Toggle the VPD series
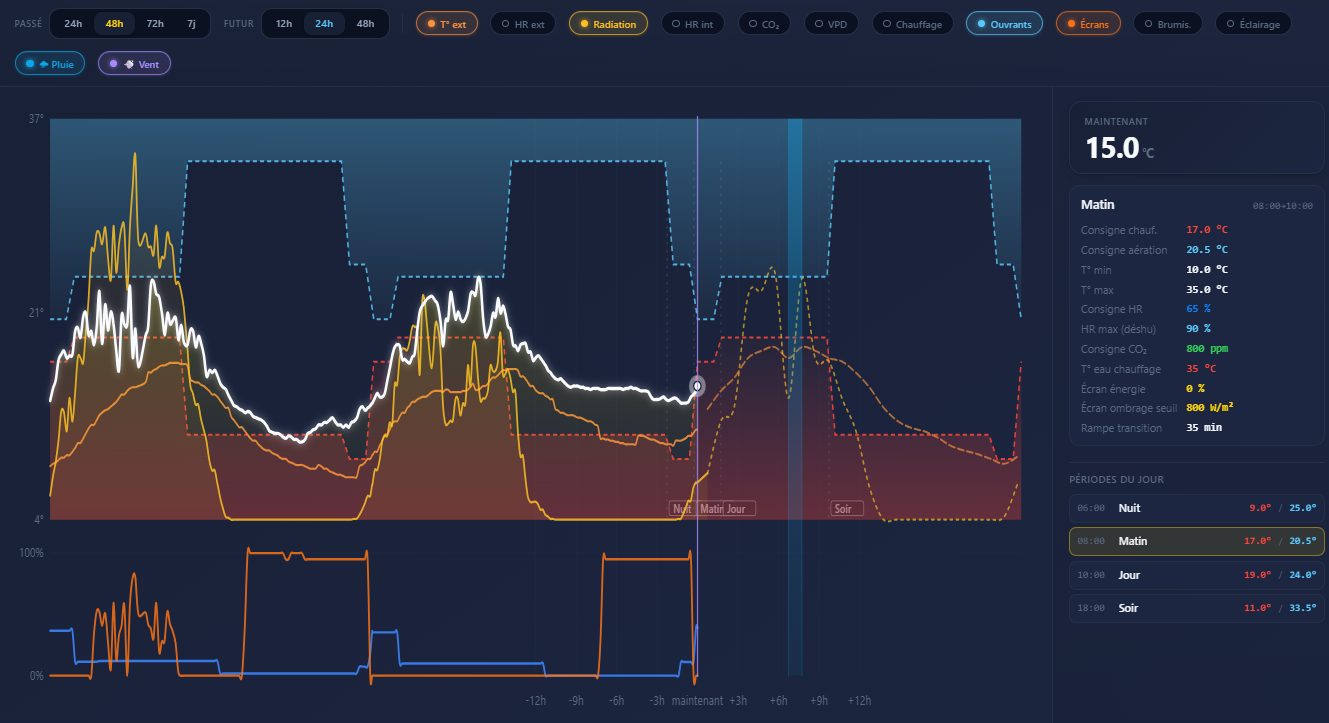Screen dimensions: 1329x723 pyautogui.click(x=831, y=24)
